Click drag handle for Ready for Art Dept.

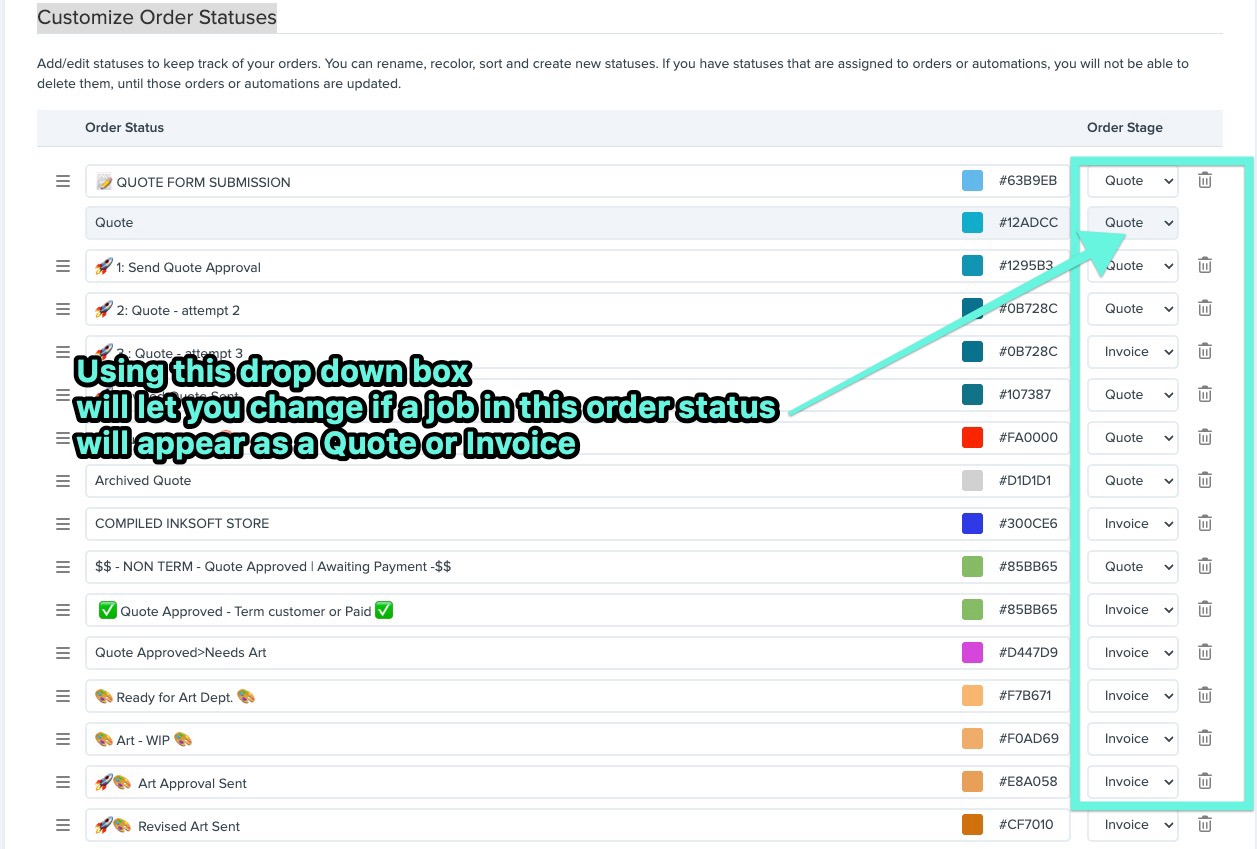pos(63,696)
